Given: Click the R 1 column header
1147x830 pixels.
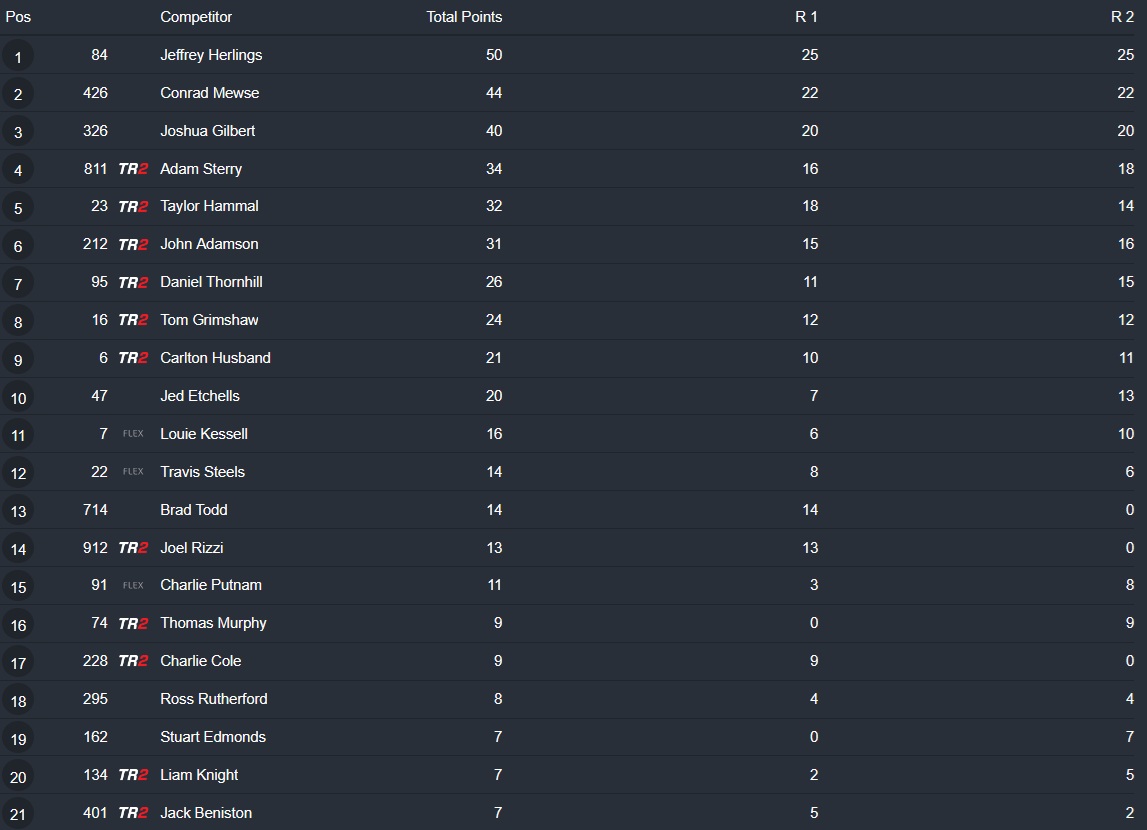Looking at the screenshot, I should (x=806, y=17).
